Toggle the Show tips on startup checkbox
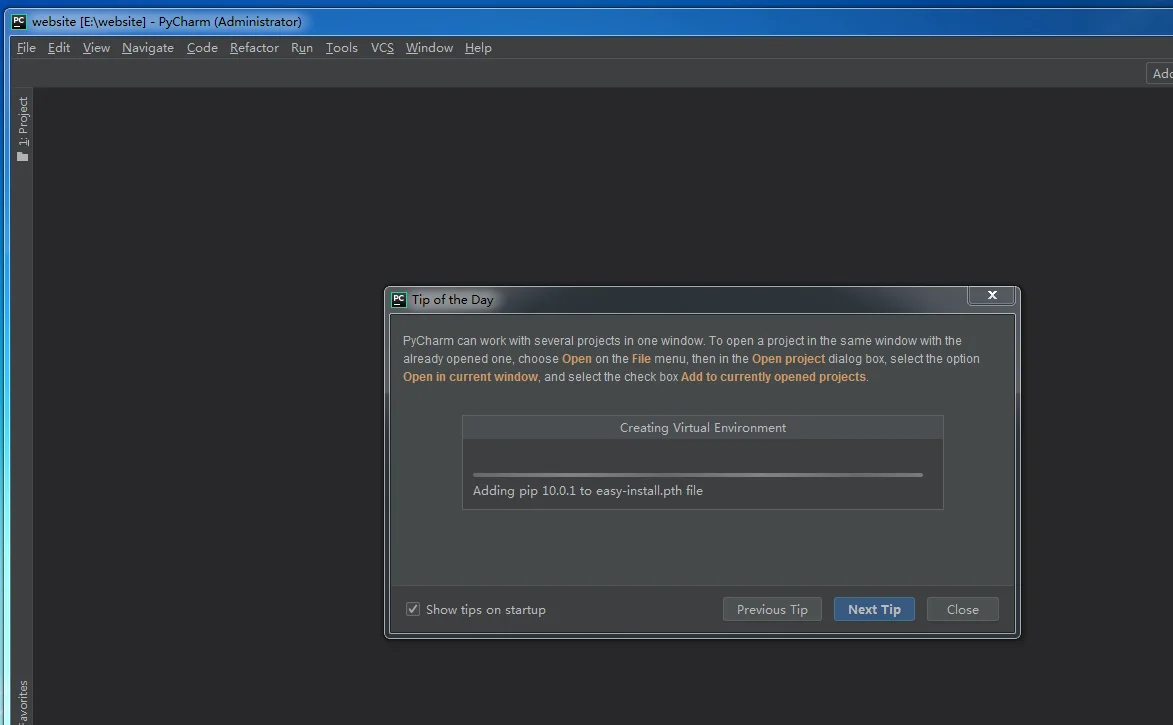 413,609
